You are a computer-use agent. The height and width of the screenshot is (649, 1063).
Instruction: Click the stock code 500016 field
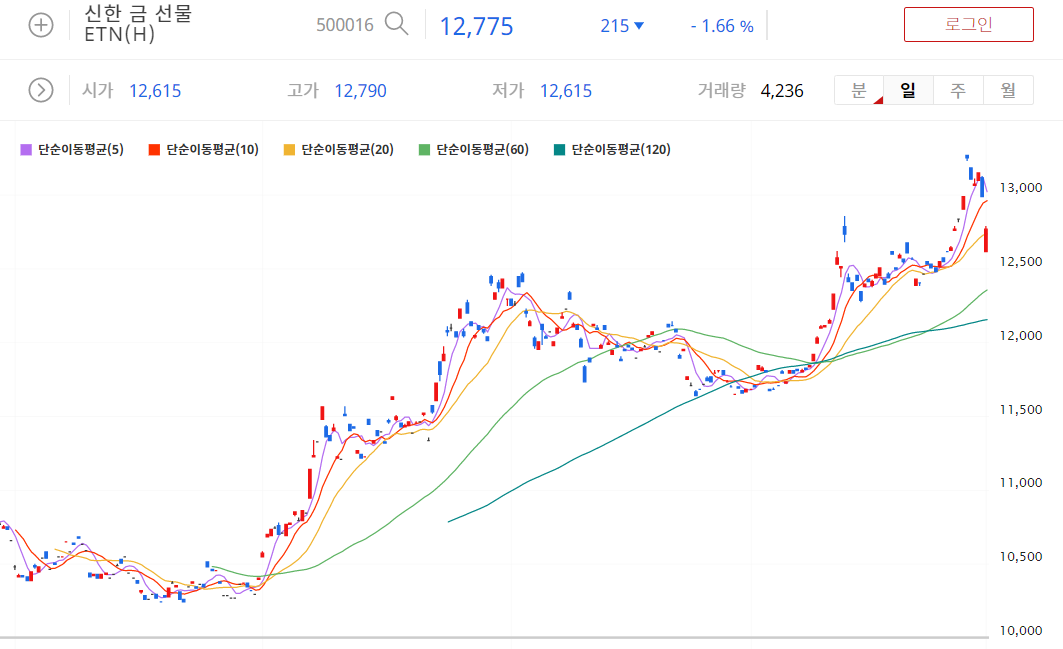344,25
